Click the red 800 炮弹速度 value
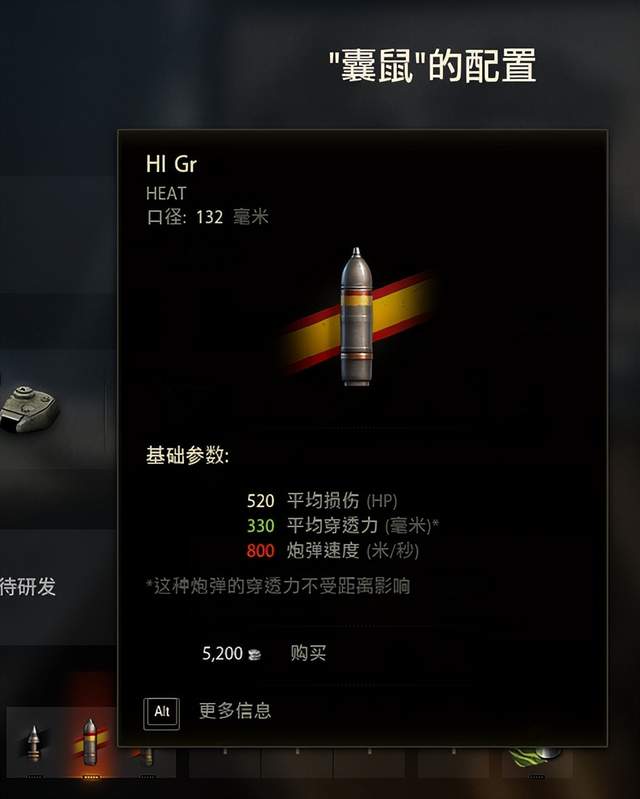Image resolution: width=640 pixels, height=799 pixels. (260, 551)
